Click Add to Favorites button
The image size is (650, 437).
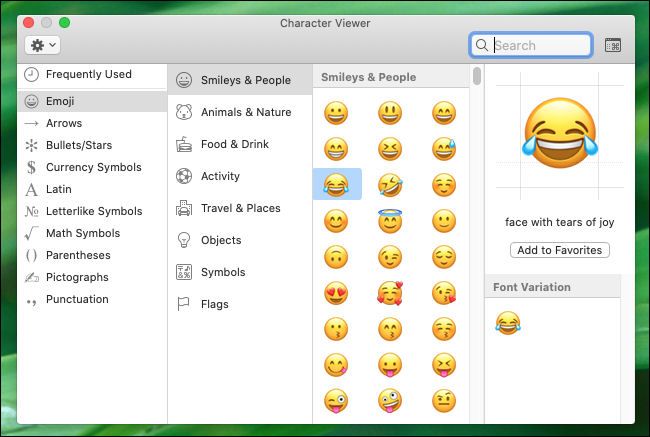pos(560,250)
